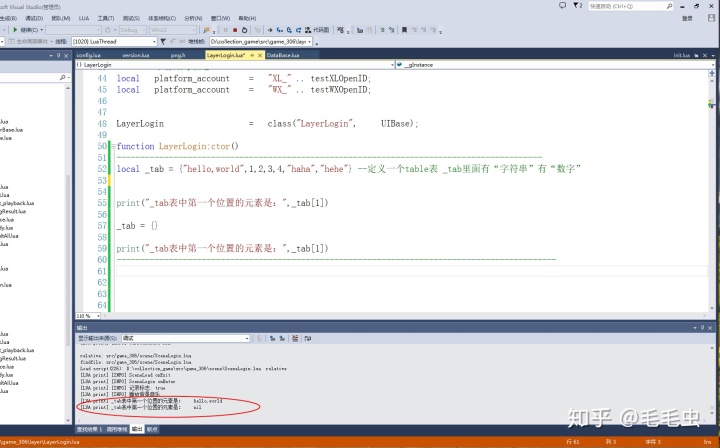This screenshot has width=720, height=448.
Task: Open the LayerLogin scope navigation dropdown
Action: [x=392, y=65]
